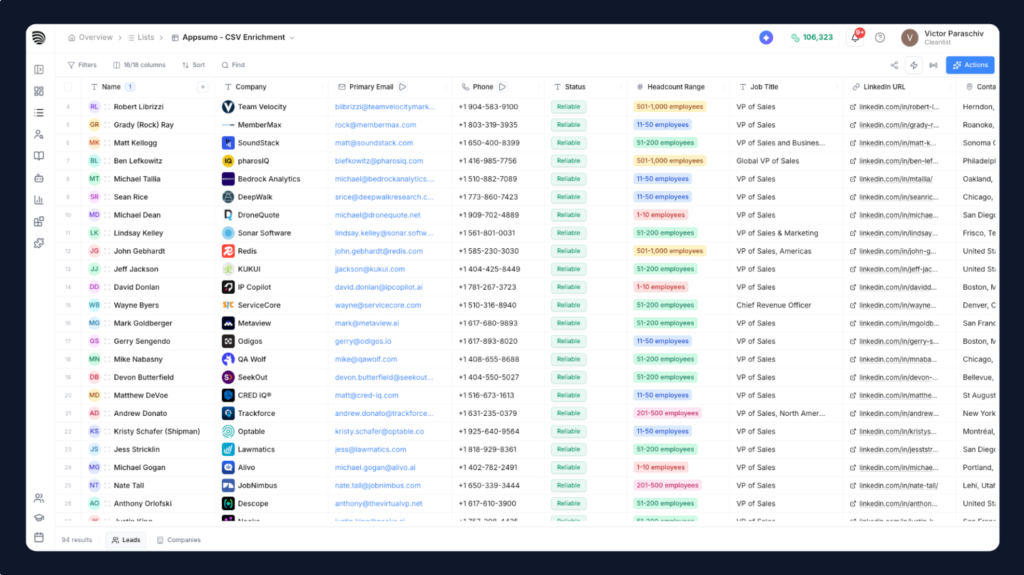
Task: Open external link icon for linkedin.com/in/robert-l
Action: [x=853, y=107]
